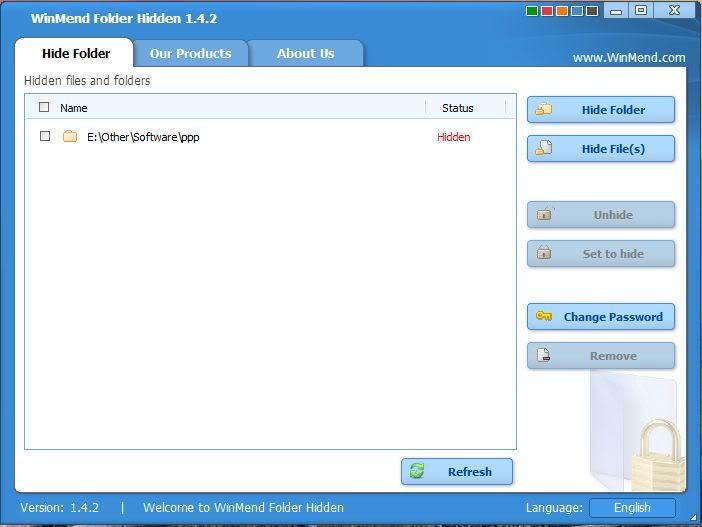702x527 pixels.
Task: Click the key icon on Change Password
Action: (544, 317)
